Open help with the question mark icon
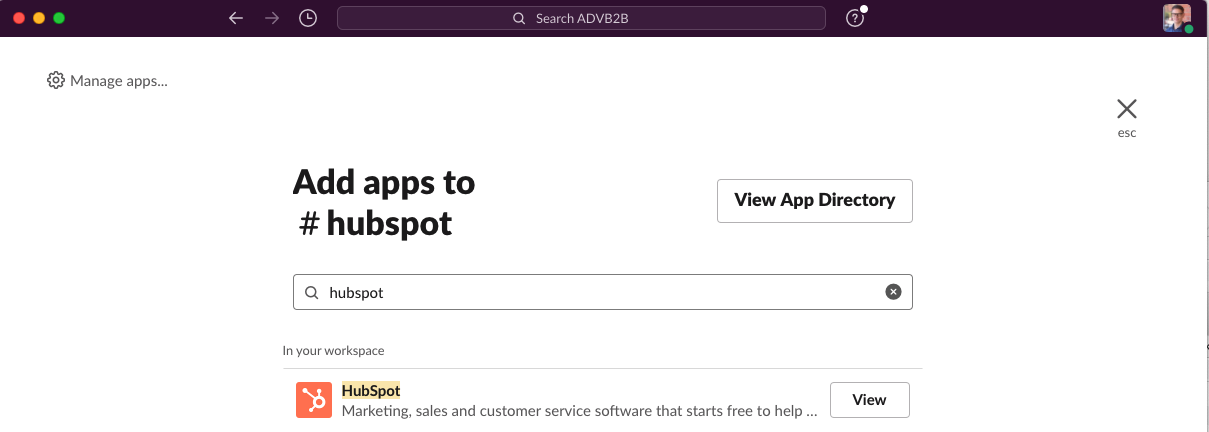 click(855, 18)
